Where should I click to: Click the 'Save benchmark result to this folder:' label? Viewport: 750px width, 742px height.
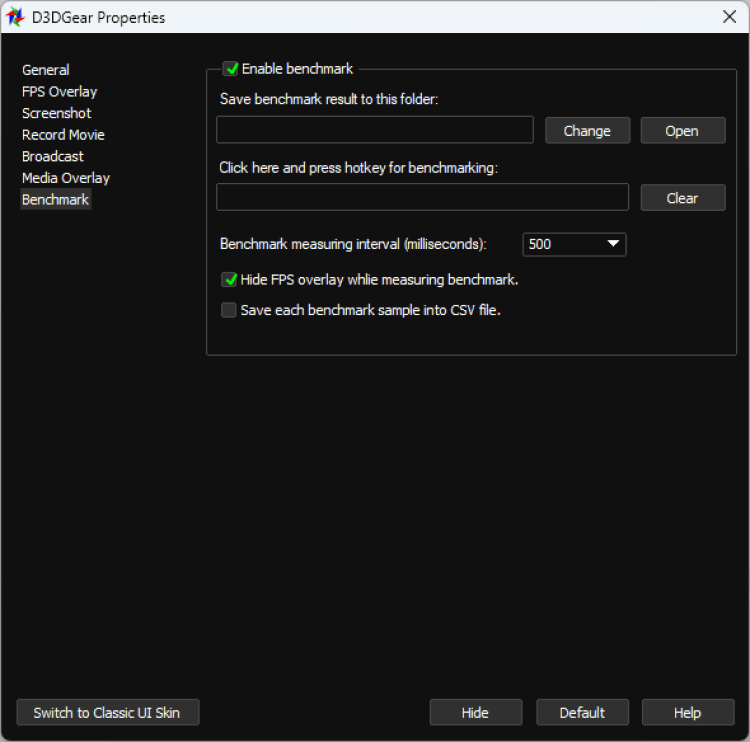pyautogui.click(x=329, y=99)
